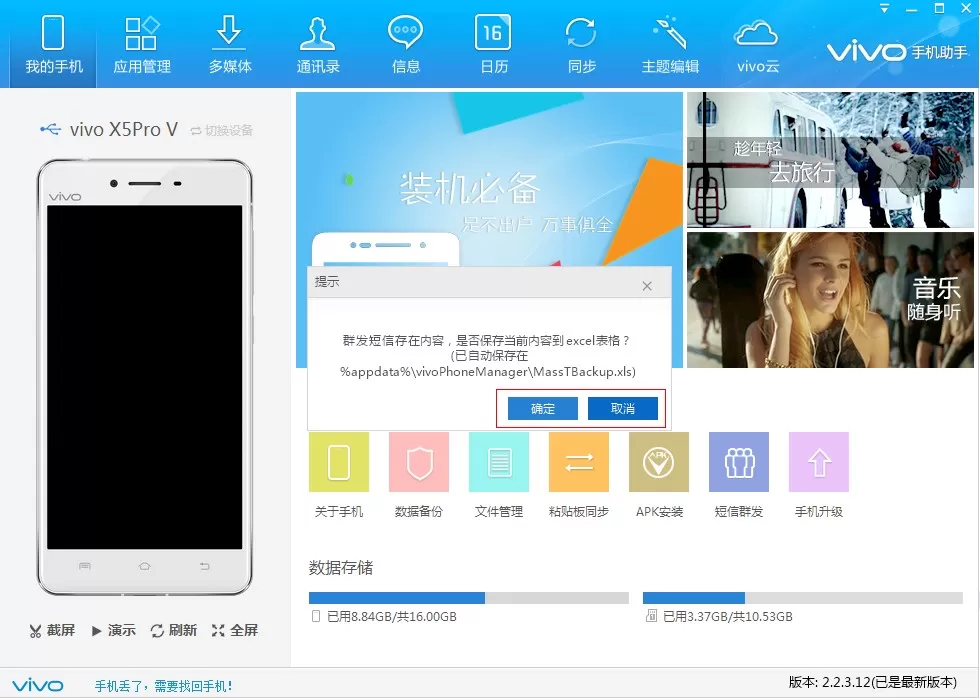Minimize the vivo assistant window
The image size is (980, 698).
(912, 9)
